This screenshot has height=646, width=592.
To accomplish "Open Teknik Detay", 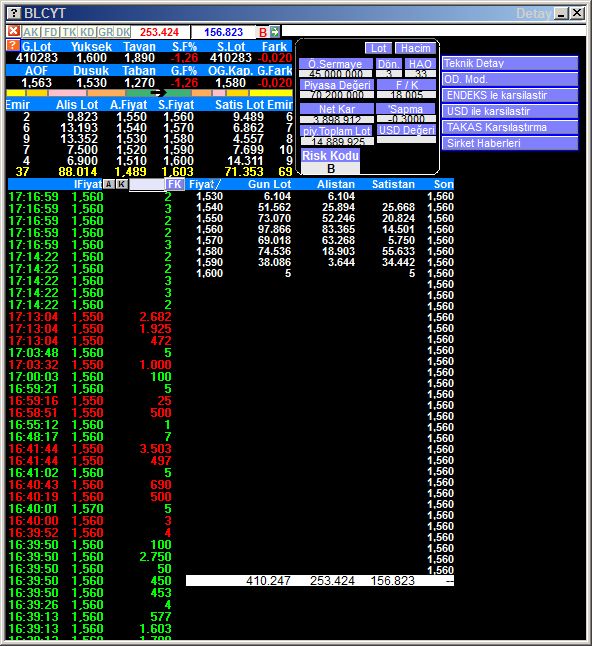I will point(510,63).
